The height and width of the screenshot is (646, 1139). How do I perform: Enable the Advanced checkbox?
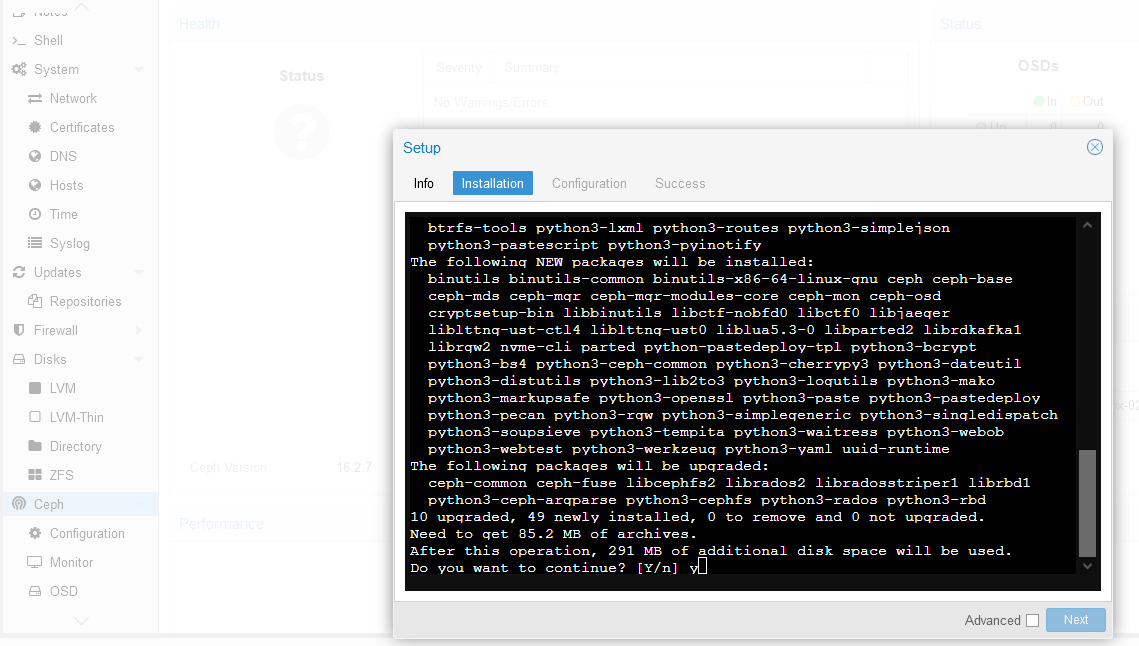point(1032,621)
